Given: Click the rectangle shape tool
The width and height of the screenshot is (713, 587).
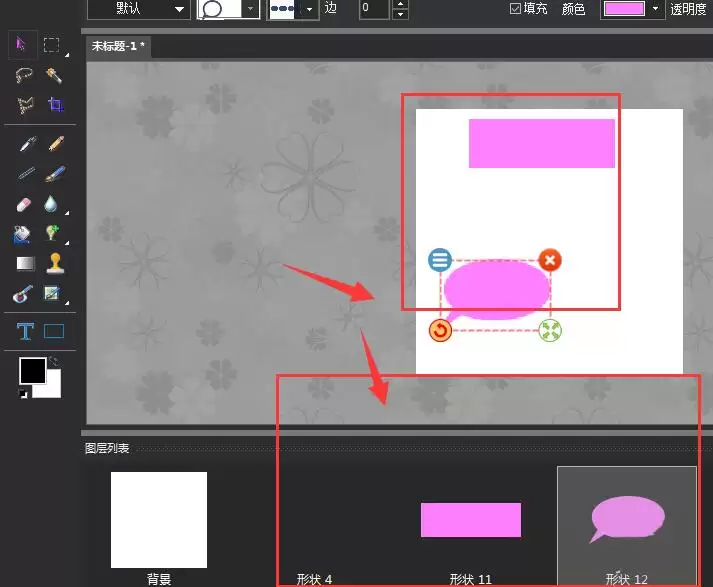Looking at the screenshot, I should (x=54, y=331).
